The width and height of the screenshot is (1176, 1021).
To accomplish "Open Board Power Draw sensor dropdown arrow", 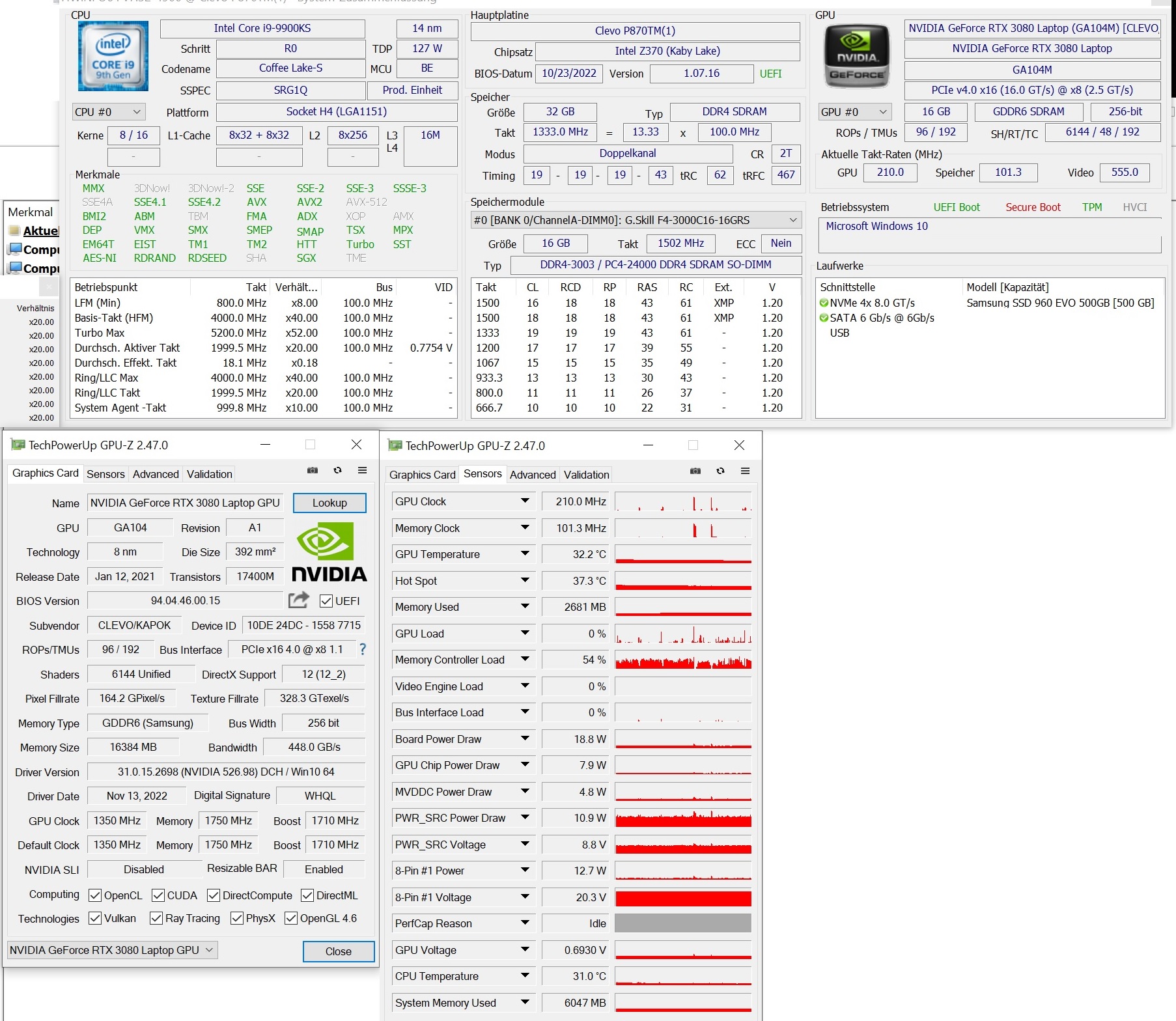I will 525,738.
